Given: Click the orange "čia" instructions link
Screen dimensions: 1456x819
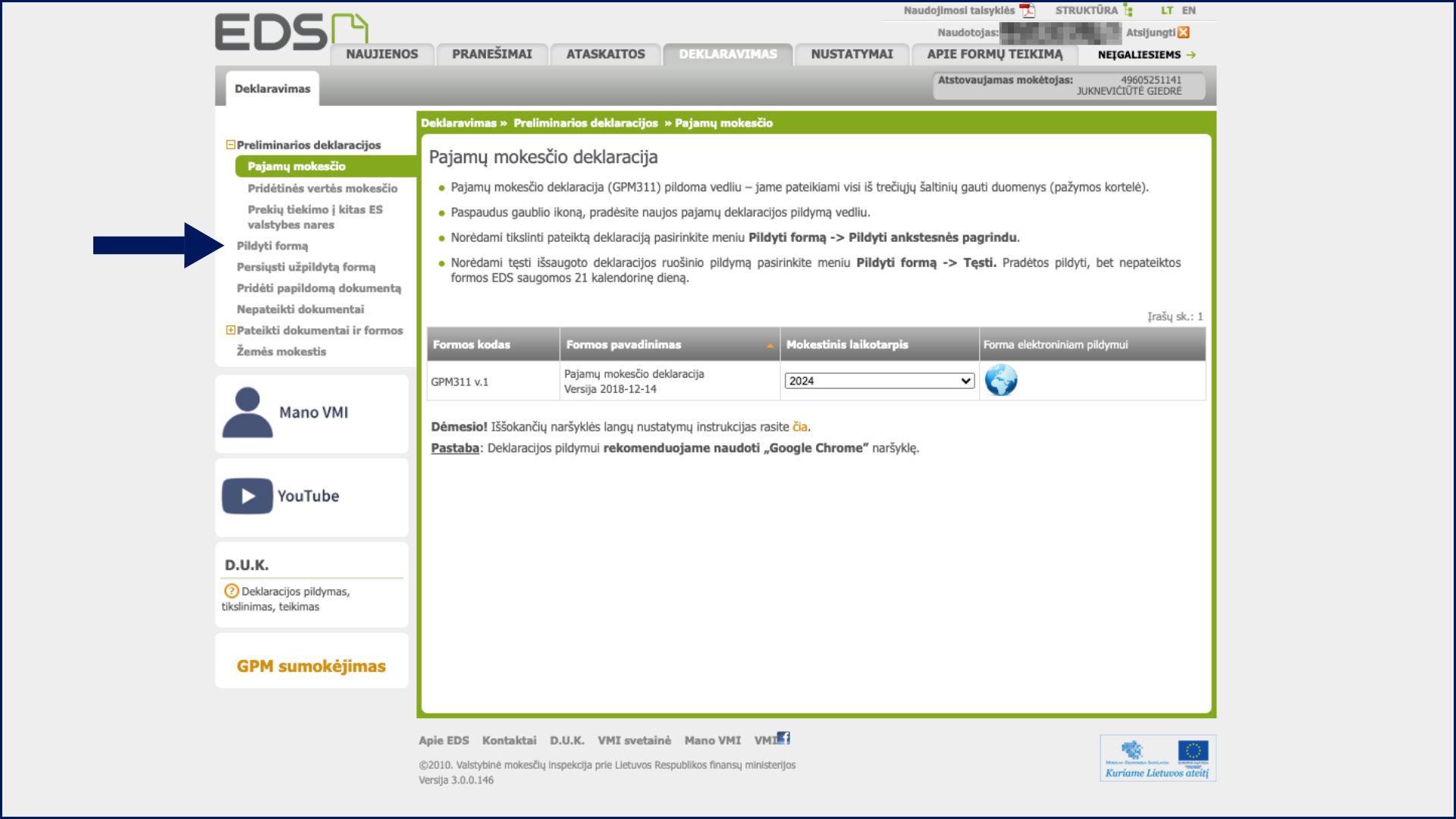Looking at the screenshot, I should pos(799,427).
